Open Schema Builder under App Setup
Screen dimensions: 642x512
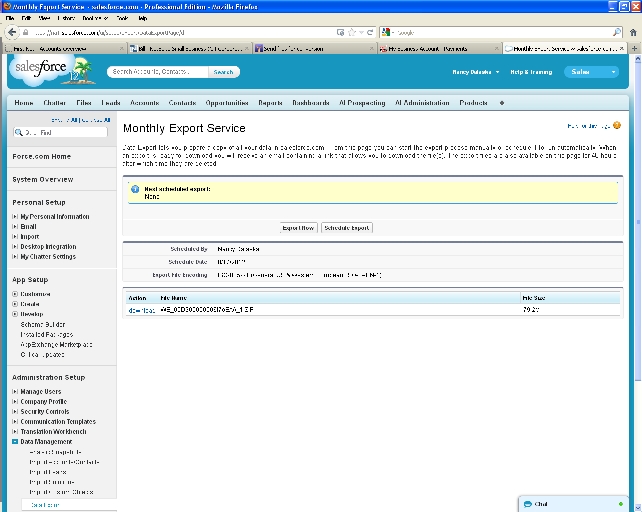click(43, 324)
